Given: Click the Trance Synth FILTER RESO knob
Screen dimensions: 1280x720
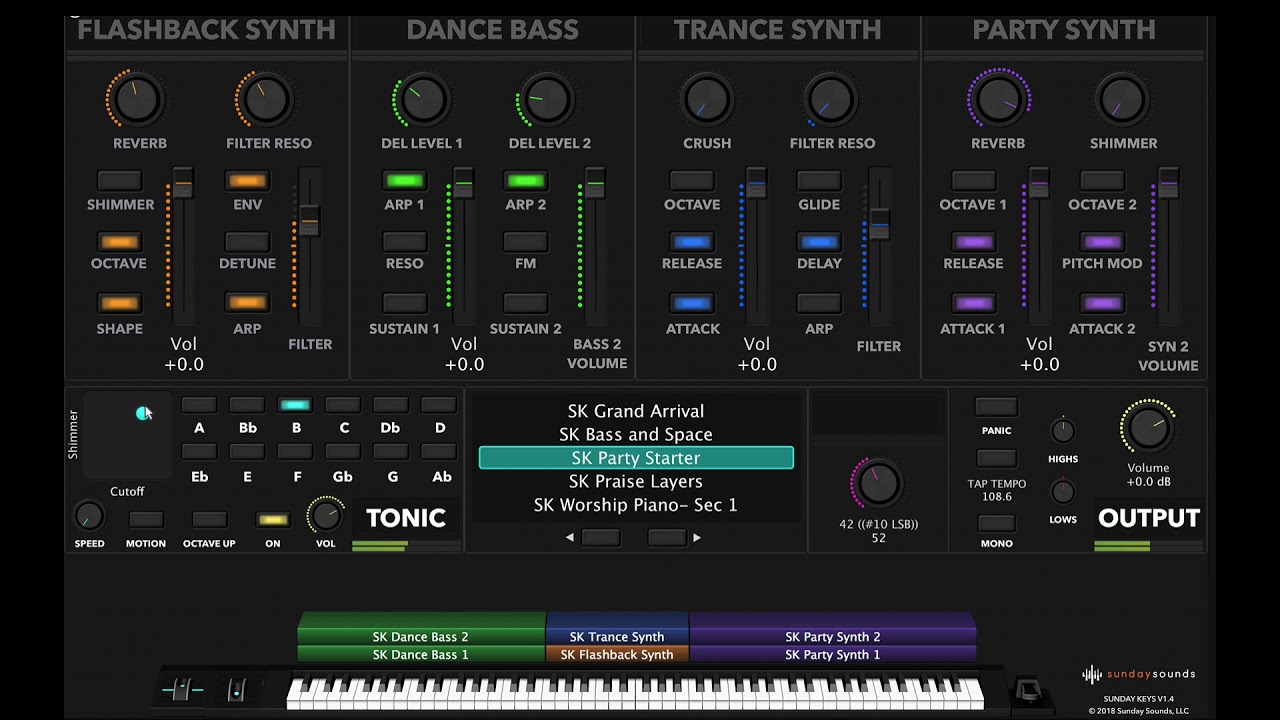Looking at the screenshot, I should point(831,99).
